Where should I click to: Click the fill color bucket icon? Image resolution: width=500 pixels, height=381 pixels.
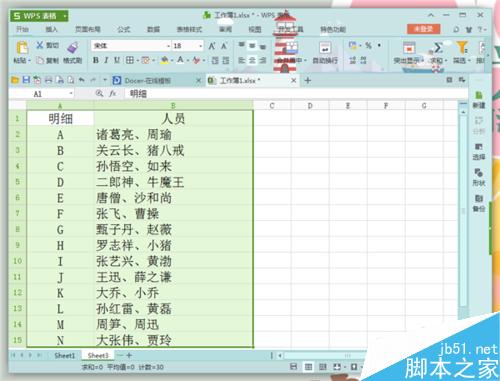164,60
